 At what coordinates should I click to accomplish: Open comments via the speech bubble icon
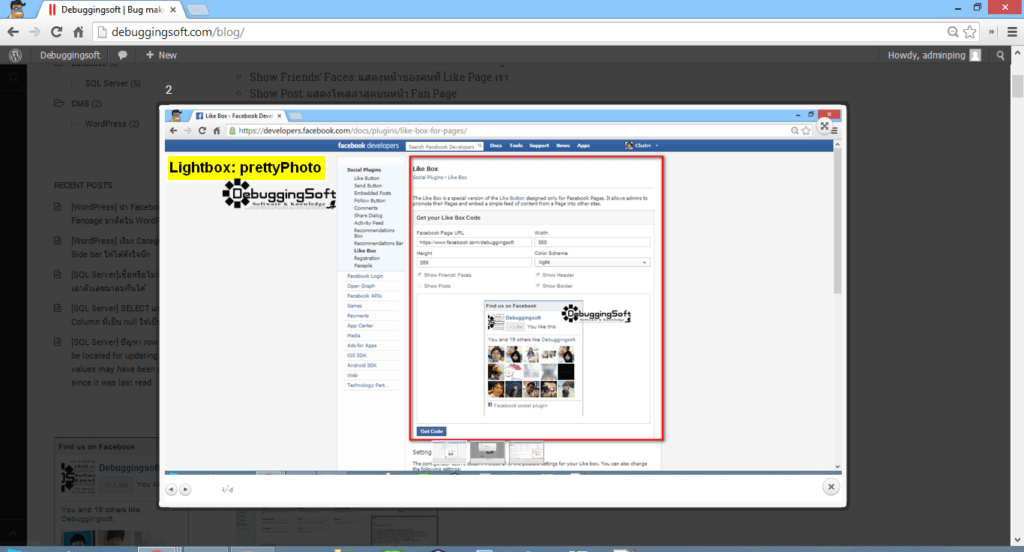[123, 56]
